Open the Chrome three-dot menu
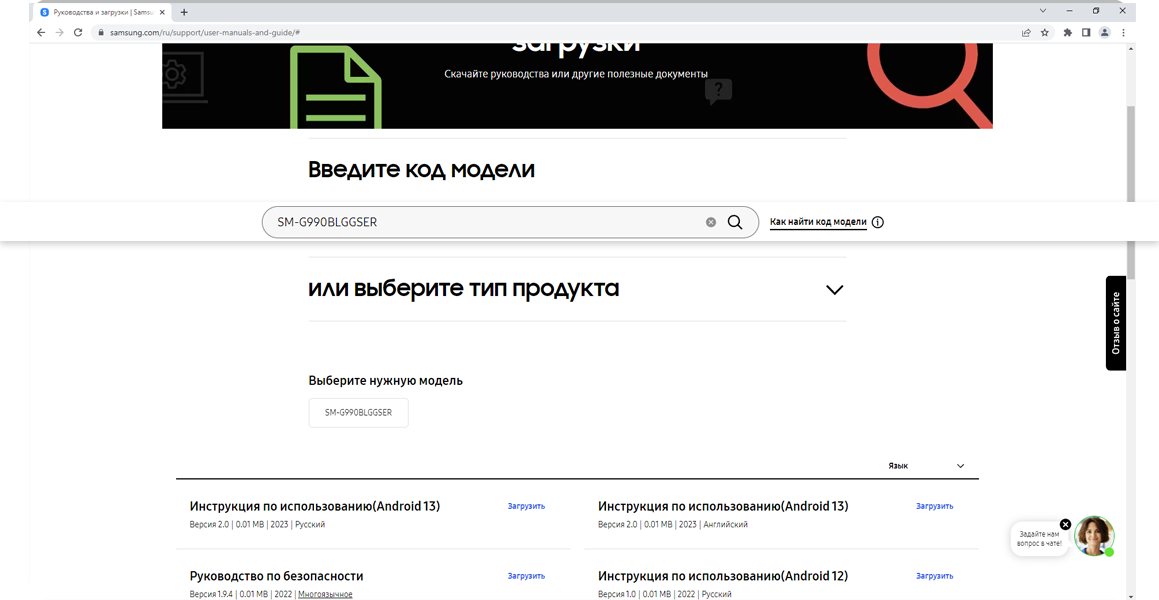The image size is (1159, 600). click(1124, 33)
